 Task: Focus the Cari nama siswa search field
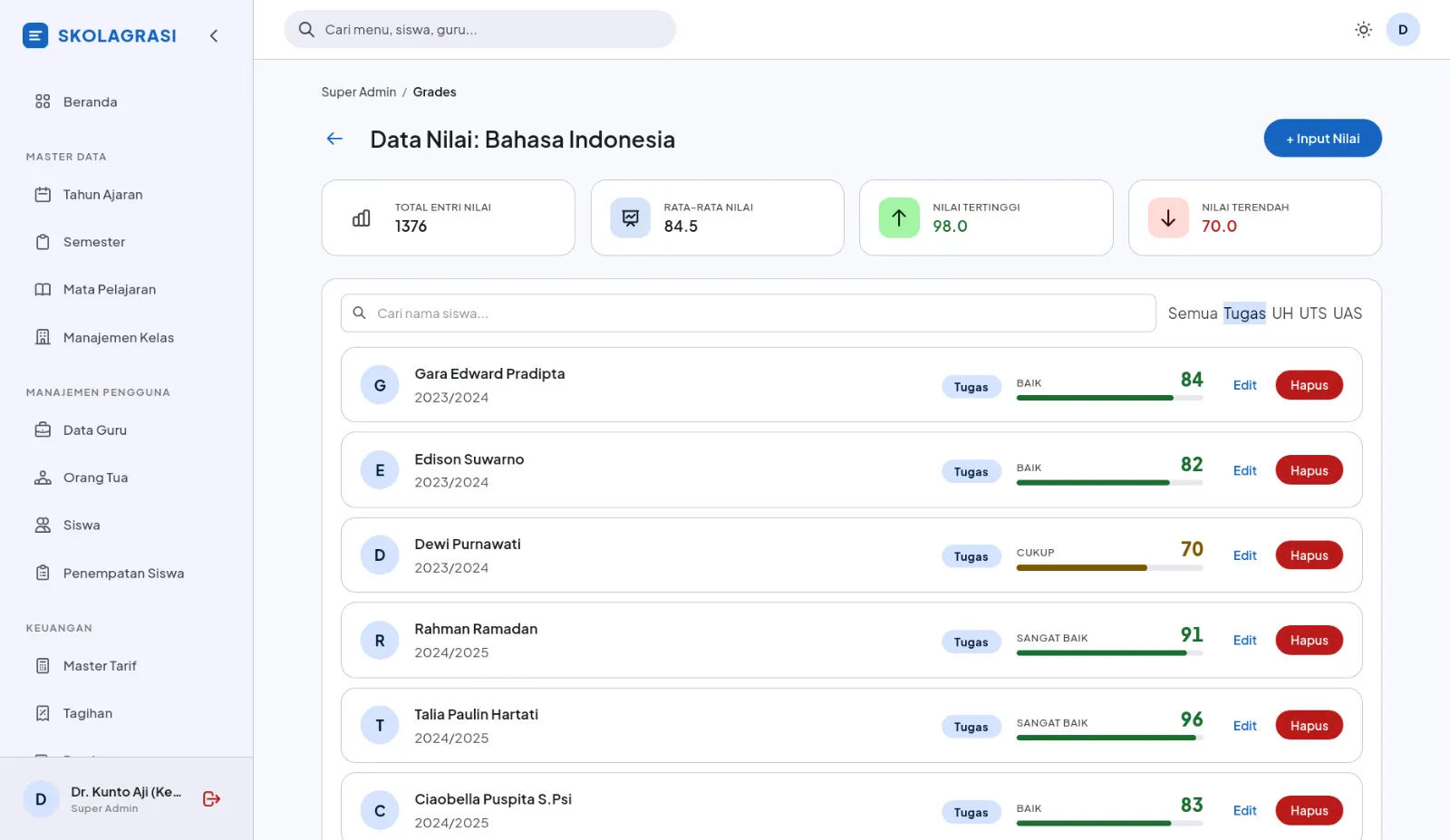[x=748, y=314]
